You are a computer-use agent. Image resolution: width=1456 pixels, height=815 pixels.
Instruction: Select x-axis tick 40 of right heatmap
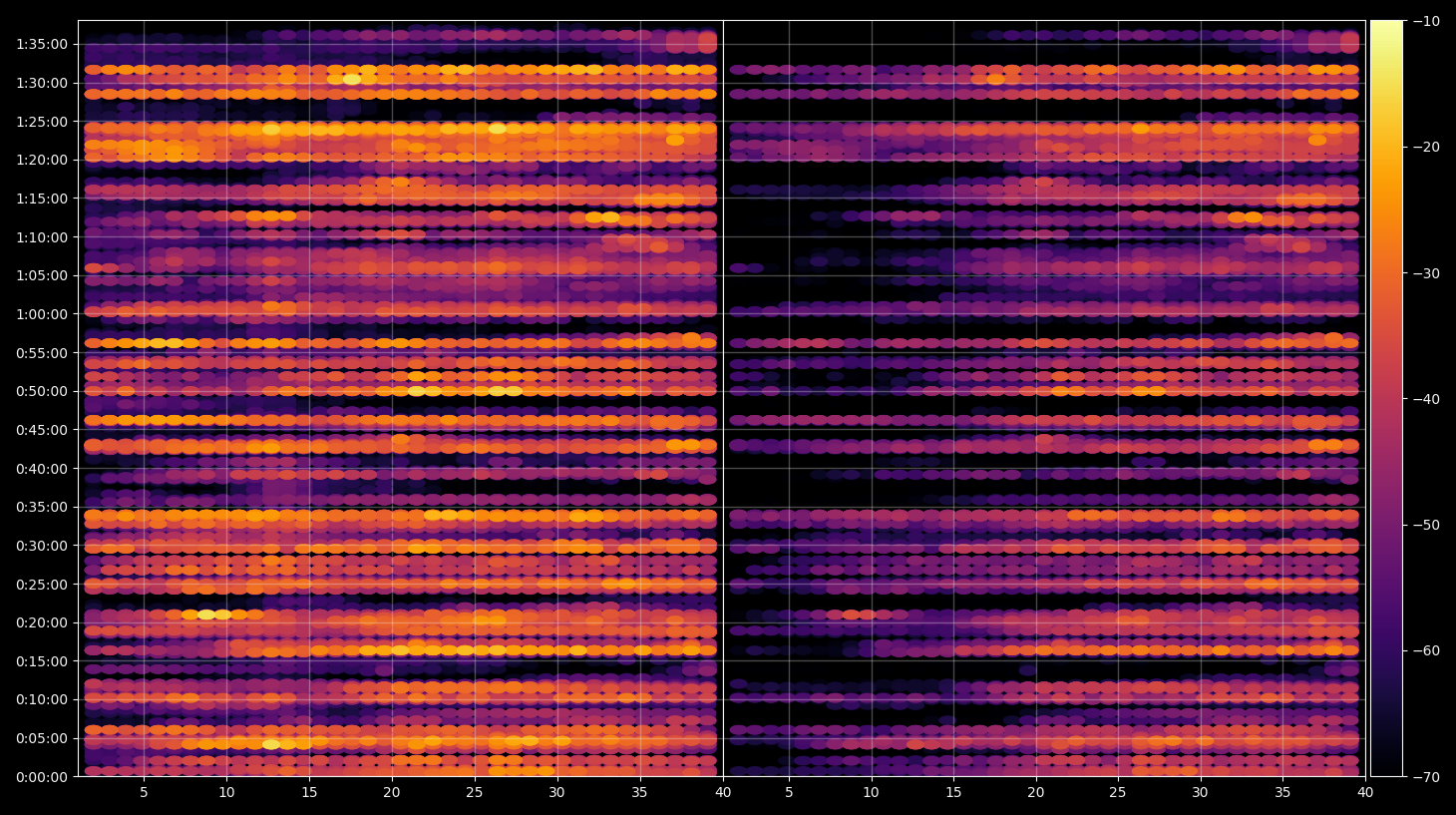1365,793
